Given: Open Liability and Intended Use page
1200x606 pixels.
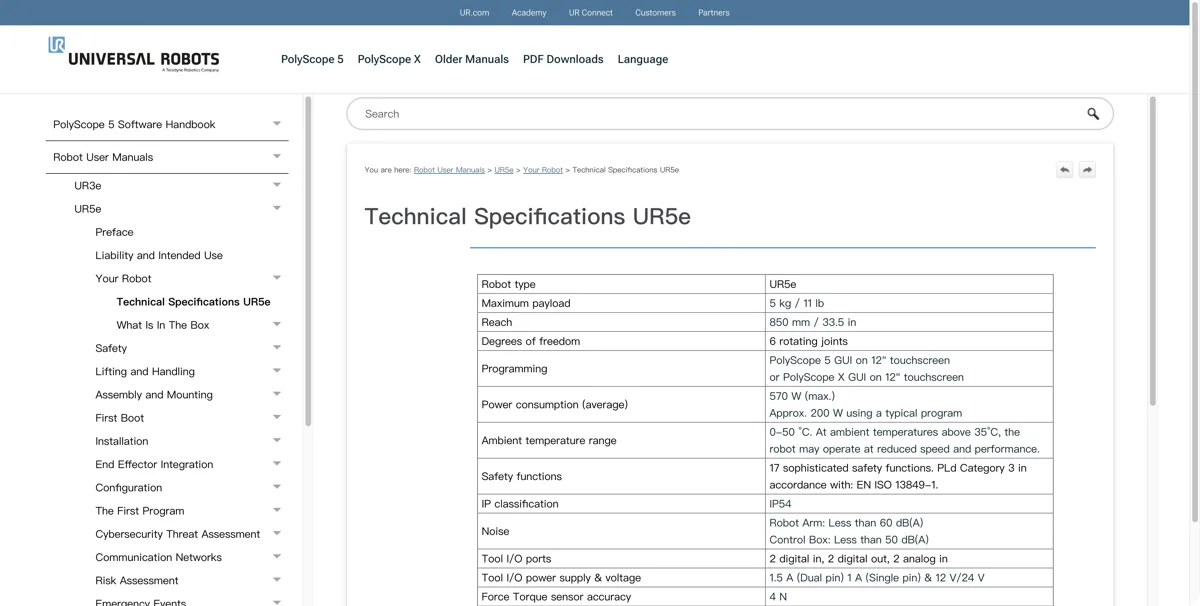Looking at the screenshot, I should 159,255.
